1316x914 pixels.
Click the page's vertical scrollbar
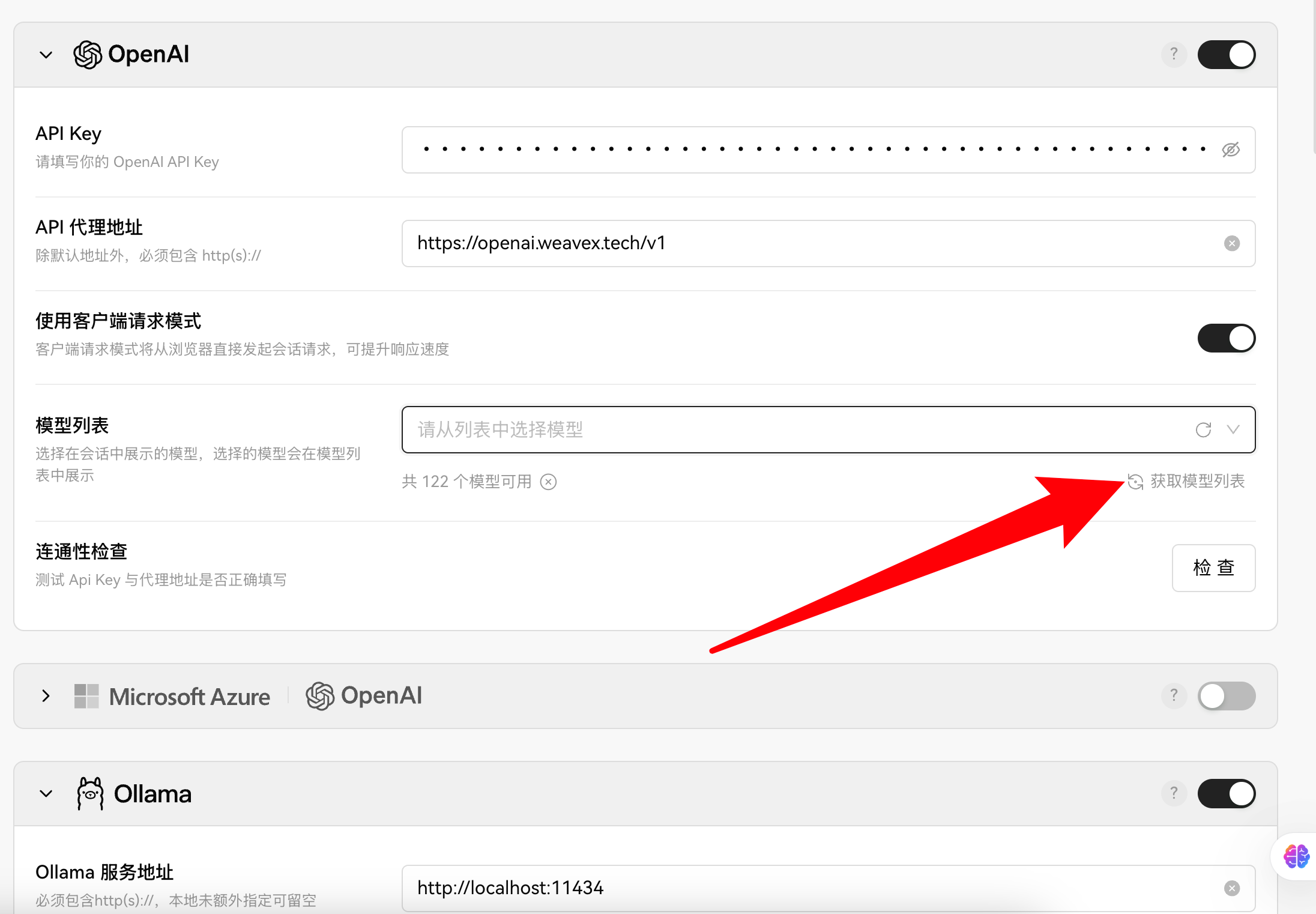tap(1314, 78)
